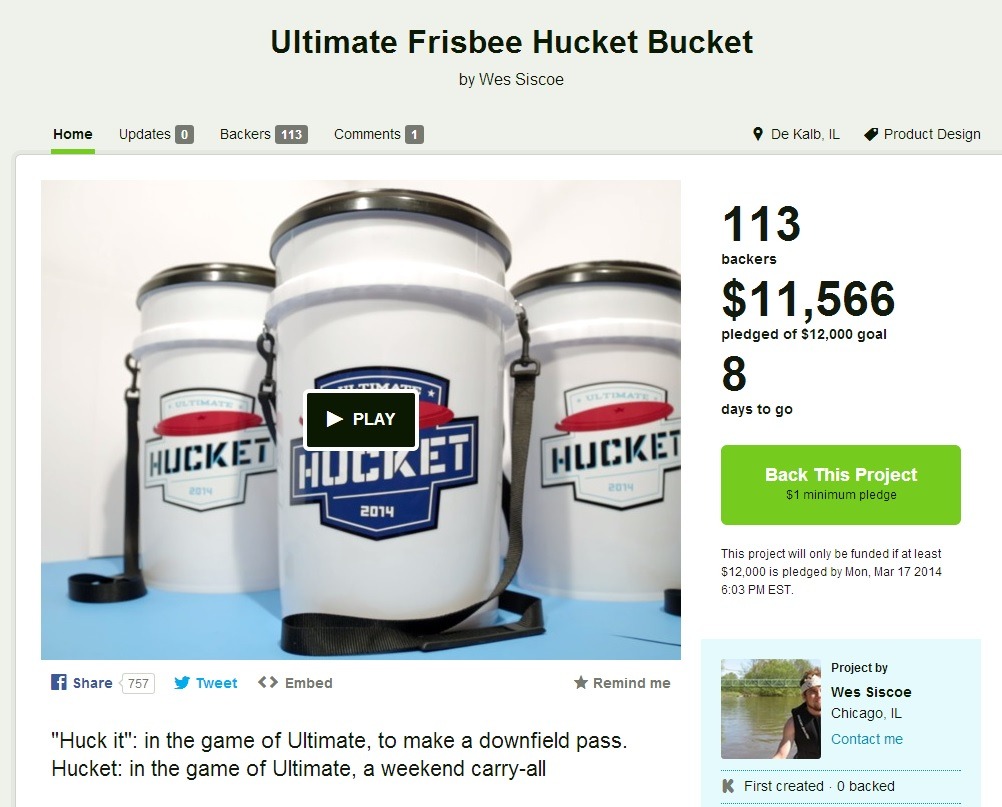Screen dimensions: 1002x807
Task: Open the Backers tab
Action: [263, 134]
